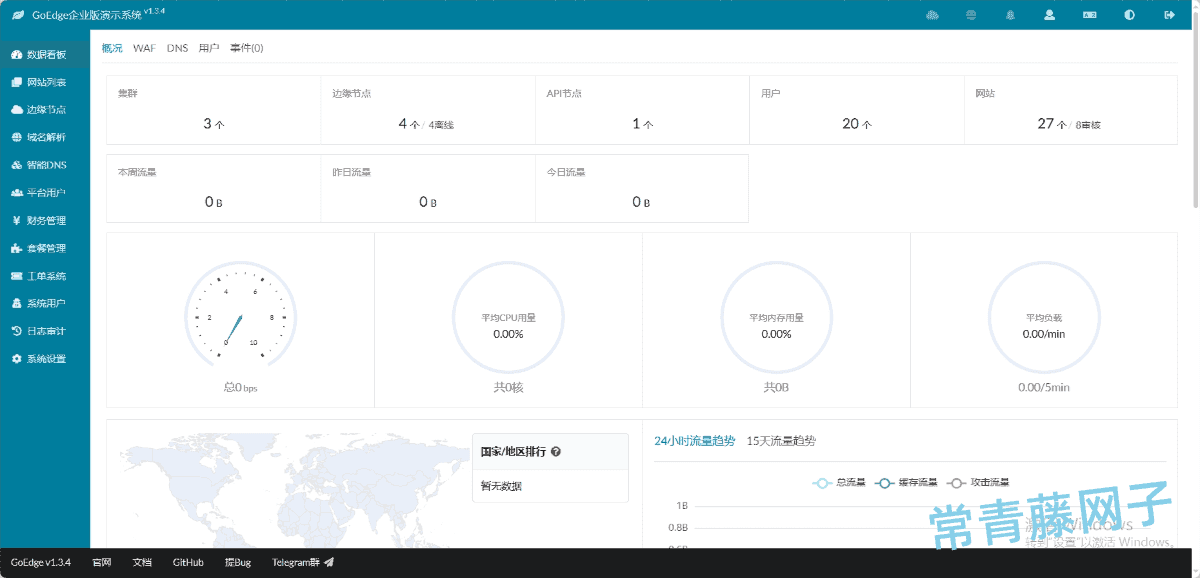Open the user profile icon in header
Viewport: 1200px width, 578px height.
tap(1049, 15)
